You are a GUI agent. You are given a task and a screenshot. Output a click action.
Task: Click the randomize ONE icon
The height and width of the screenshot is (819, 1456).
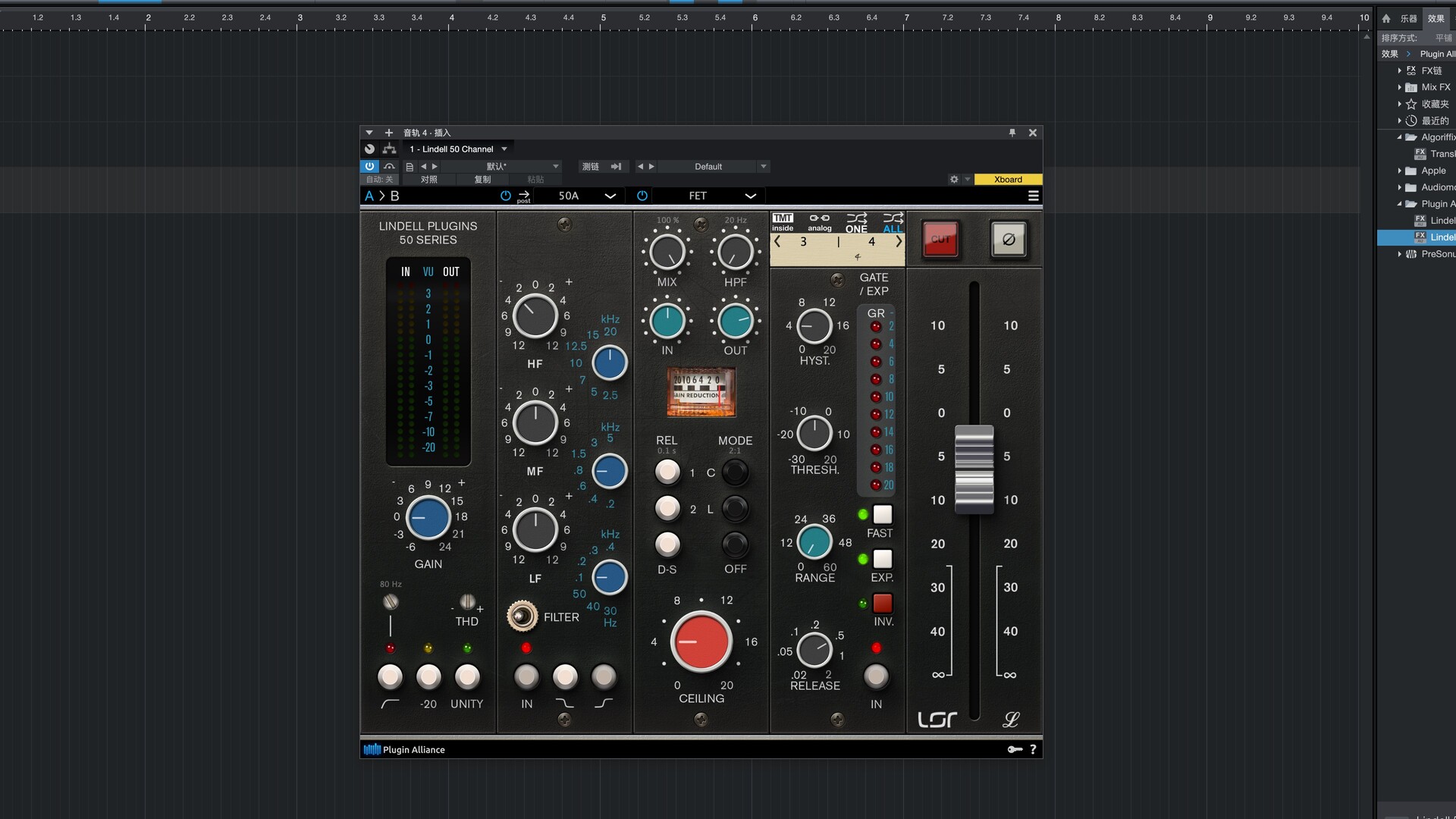click(857, 223)
